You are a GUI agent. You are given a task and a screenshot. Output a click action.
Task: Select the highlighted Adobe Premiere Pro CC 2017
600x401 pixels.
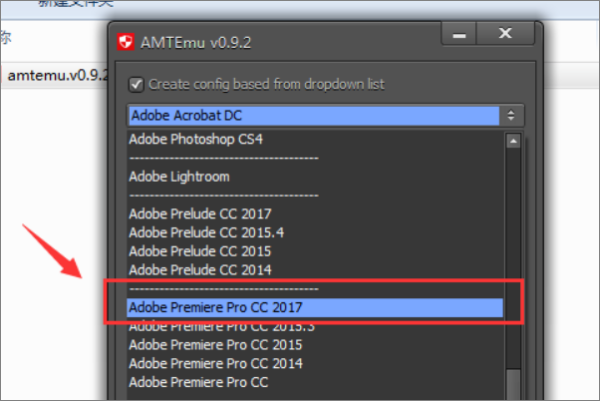(215, 307)
